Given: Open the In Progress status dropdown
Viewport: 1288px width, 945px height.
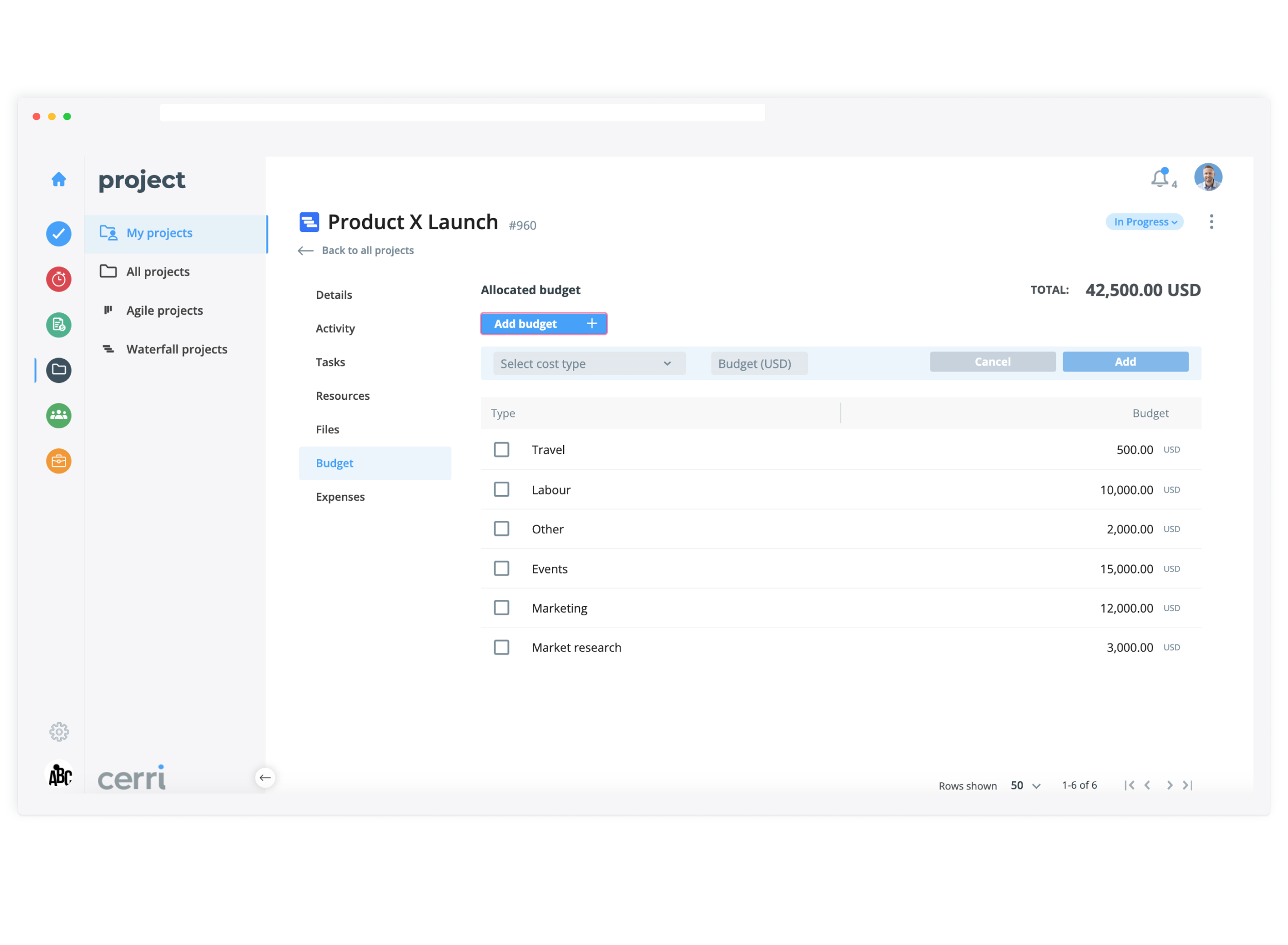Looking at the screenshot, I should coord(1144,222).
